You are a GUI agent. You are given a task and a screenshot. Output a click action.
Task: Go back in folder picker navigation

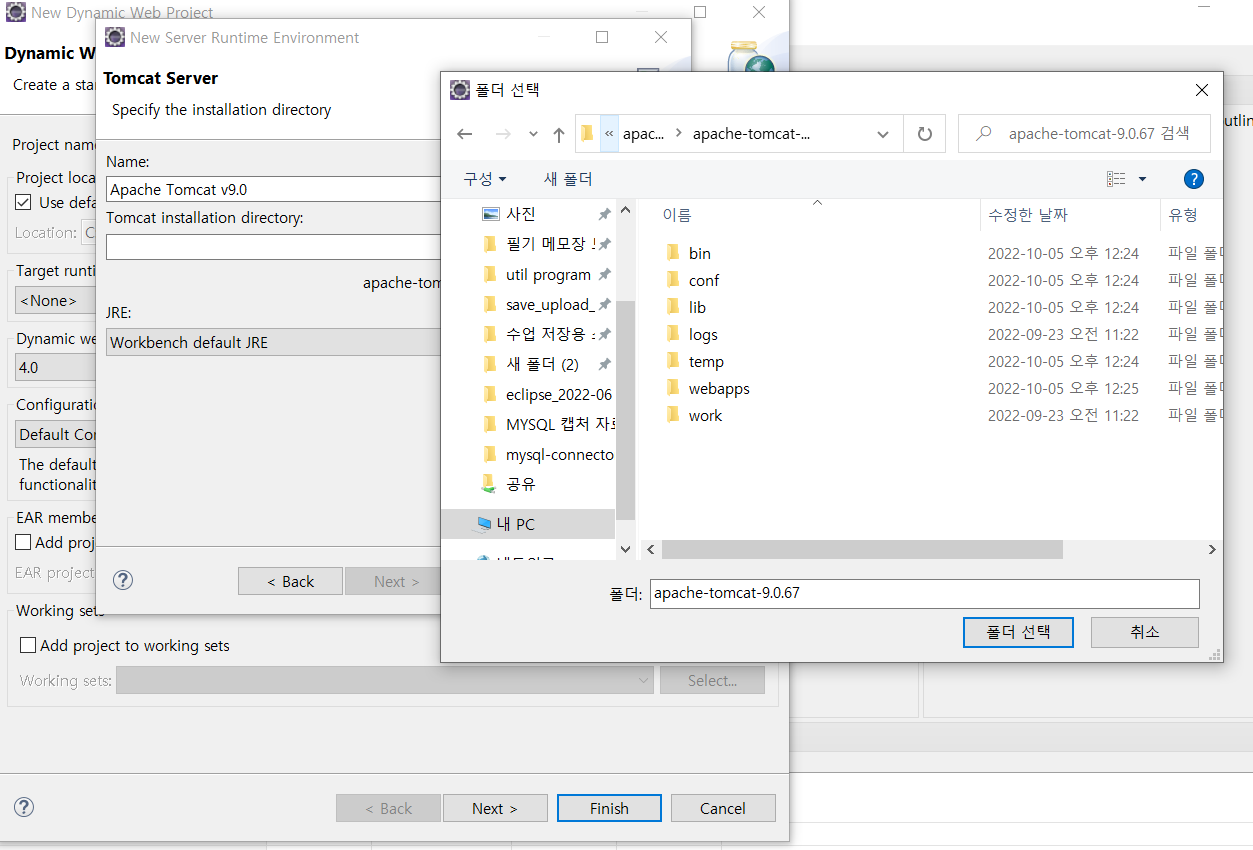[464, 134]
